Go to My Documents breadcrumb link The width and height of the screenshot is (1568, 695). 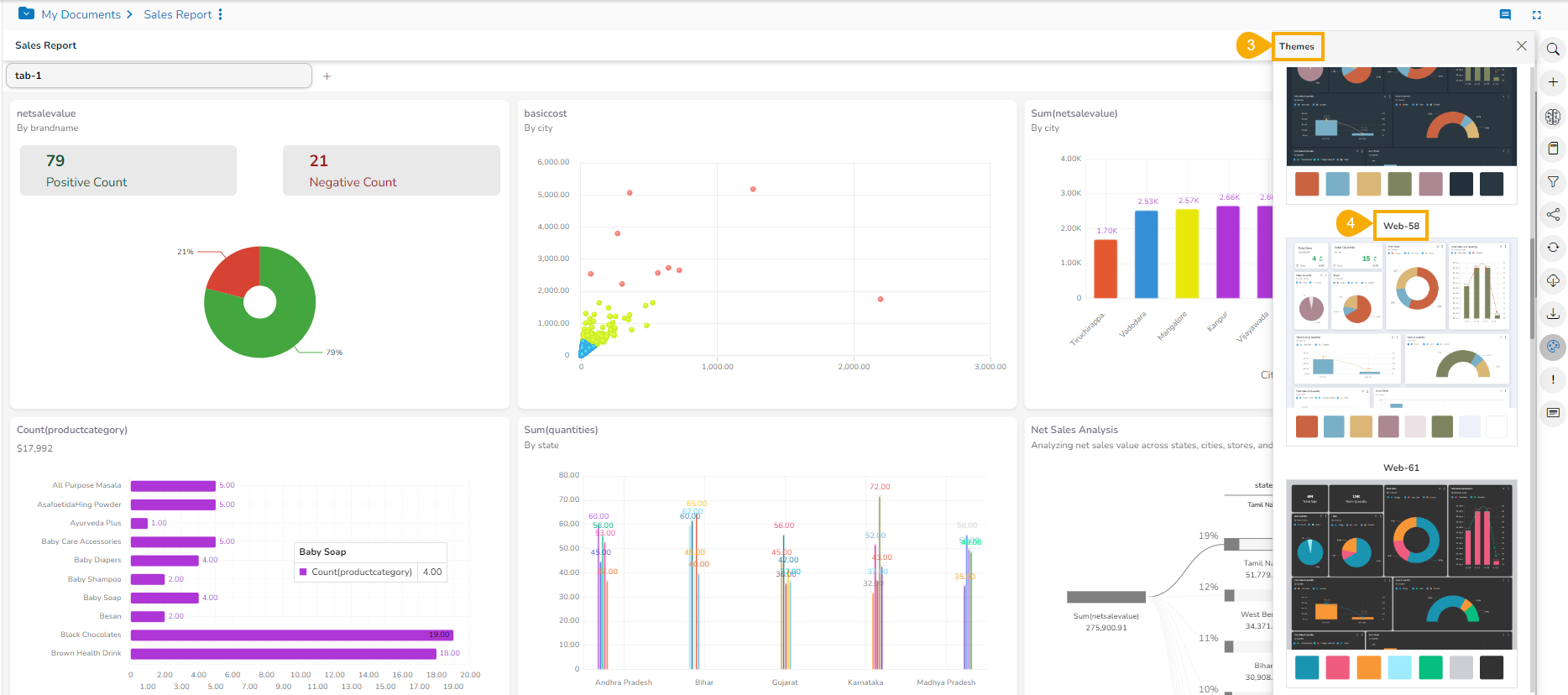coord(81,14)
